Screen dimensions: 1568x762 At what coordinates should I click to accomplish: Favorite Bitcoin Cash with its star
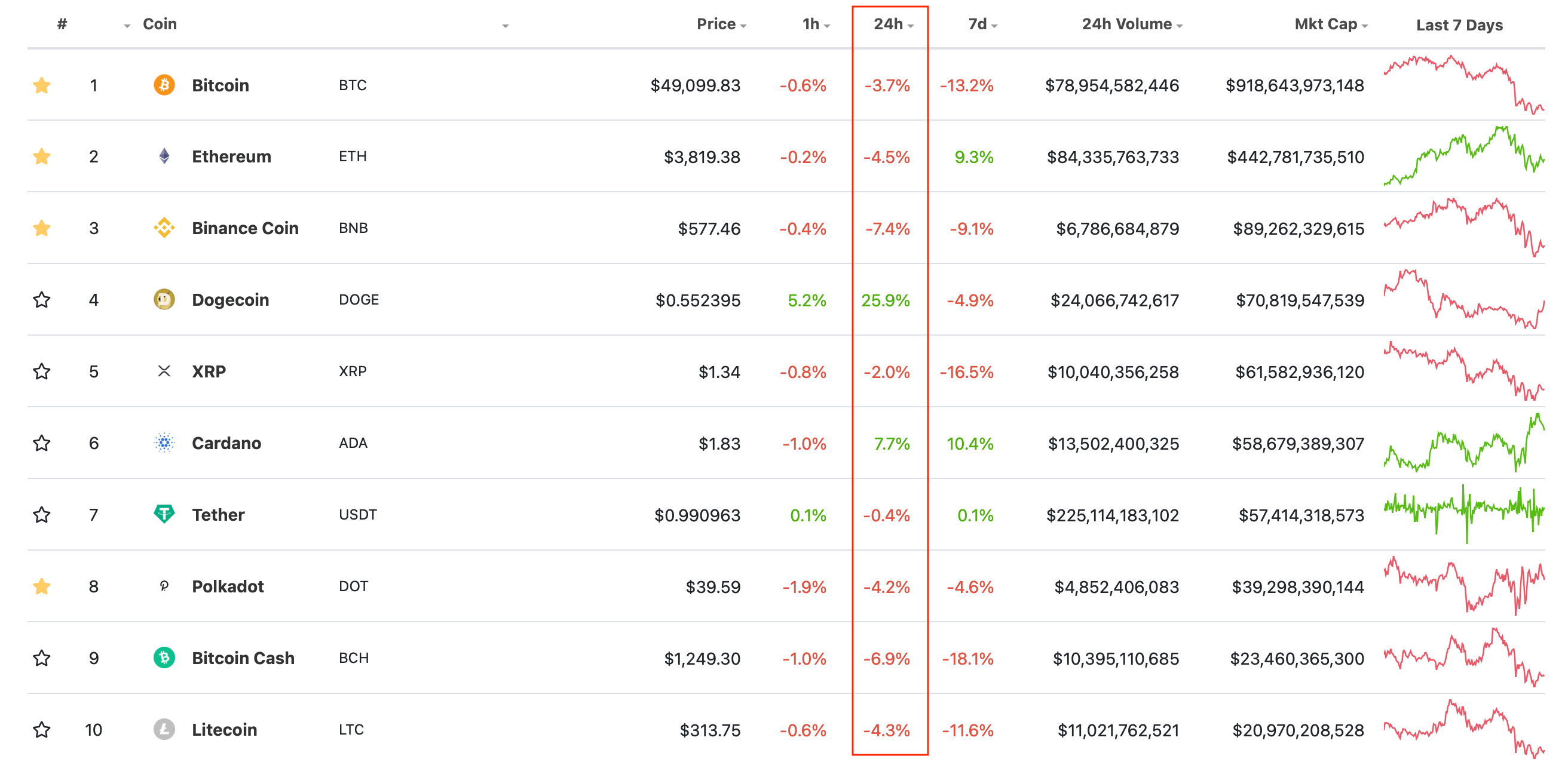click(x=41, y=658)
